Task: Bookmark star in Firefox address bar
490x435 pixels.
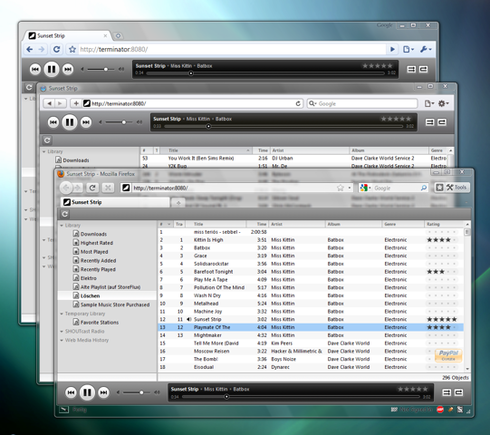Action: [x=340, y=188]
